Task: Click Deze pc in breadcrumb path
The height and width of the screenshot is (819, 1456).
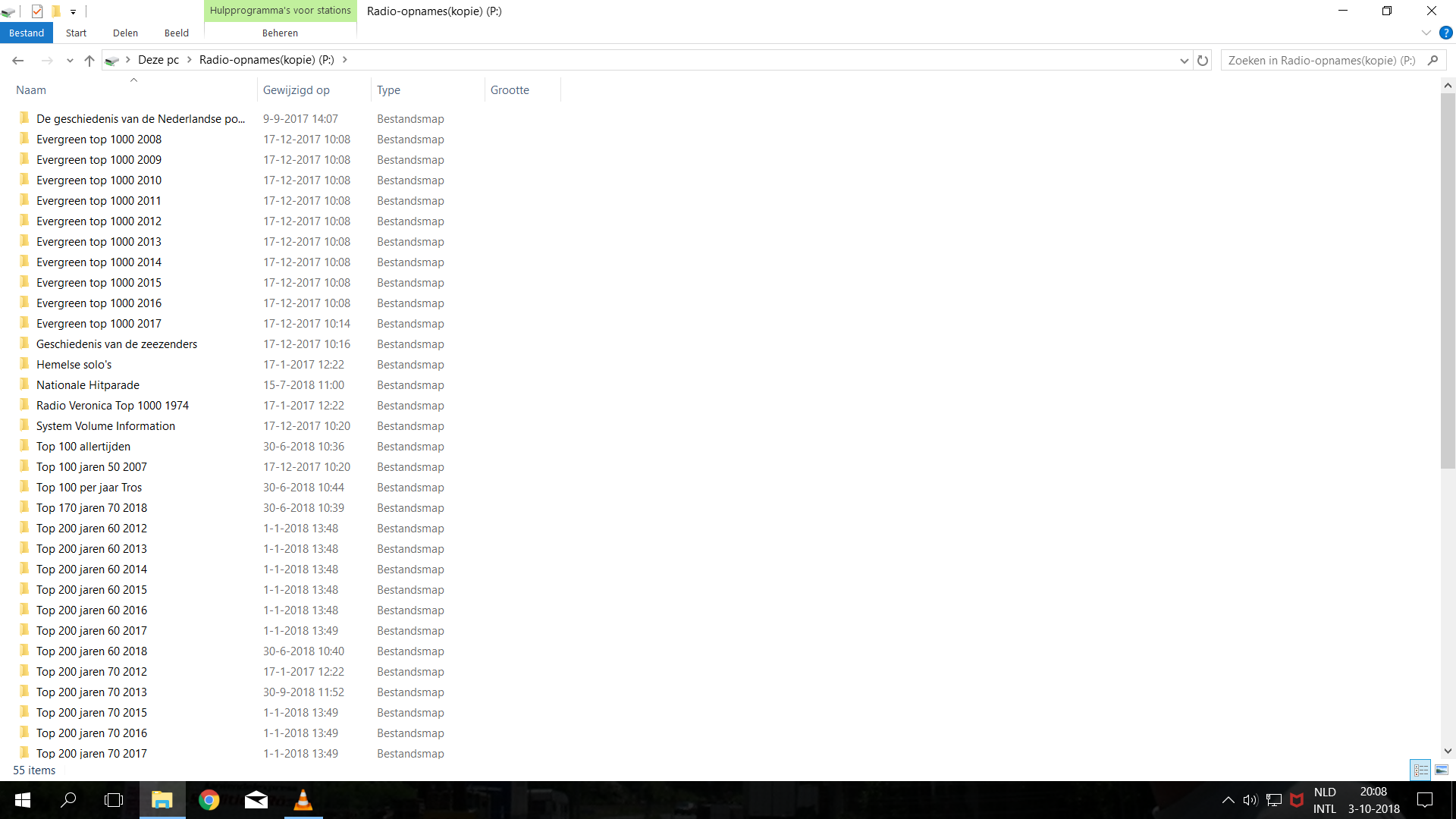Action: click(158, 60)
